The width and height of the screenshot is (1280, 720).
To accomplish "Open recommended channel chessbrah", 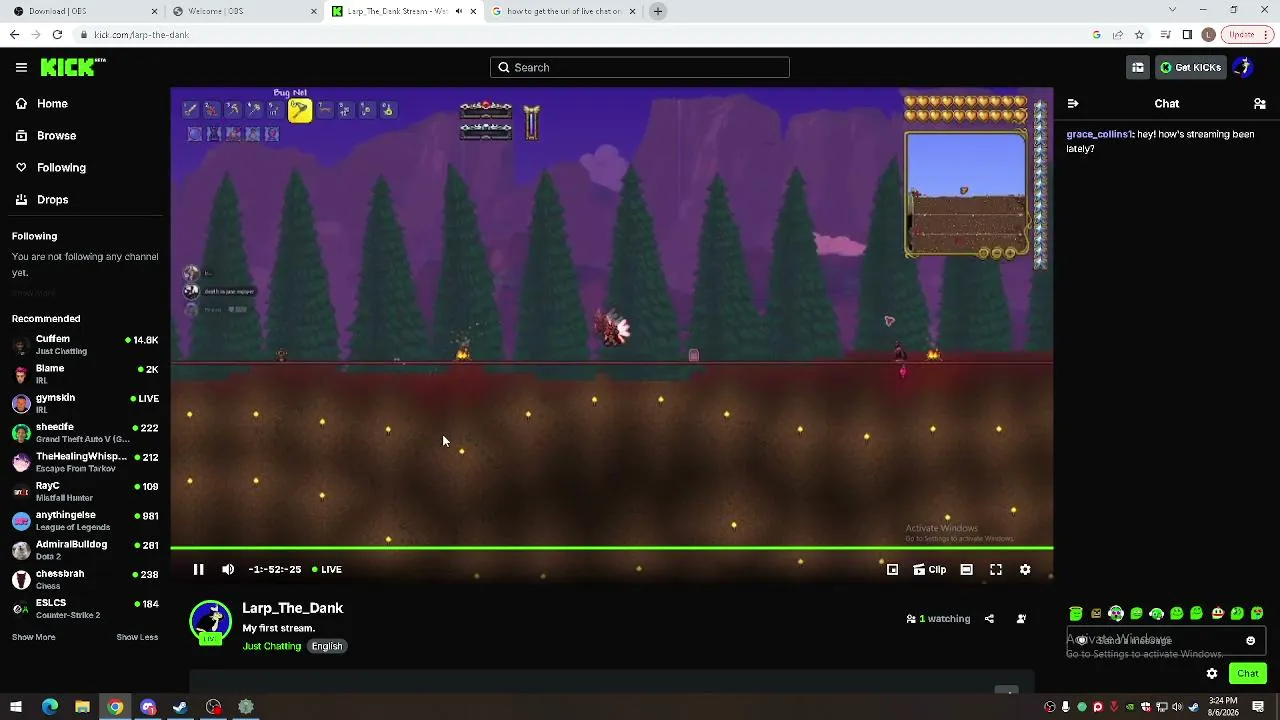I will 85,580.
